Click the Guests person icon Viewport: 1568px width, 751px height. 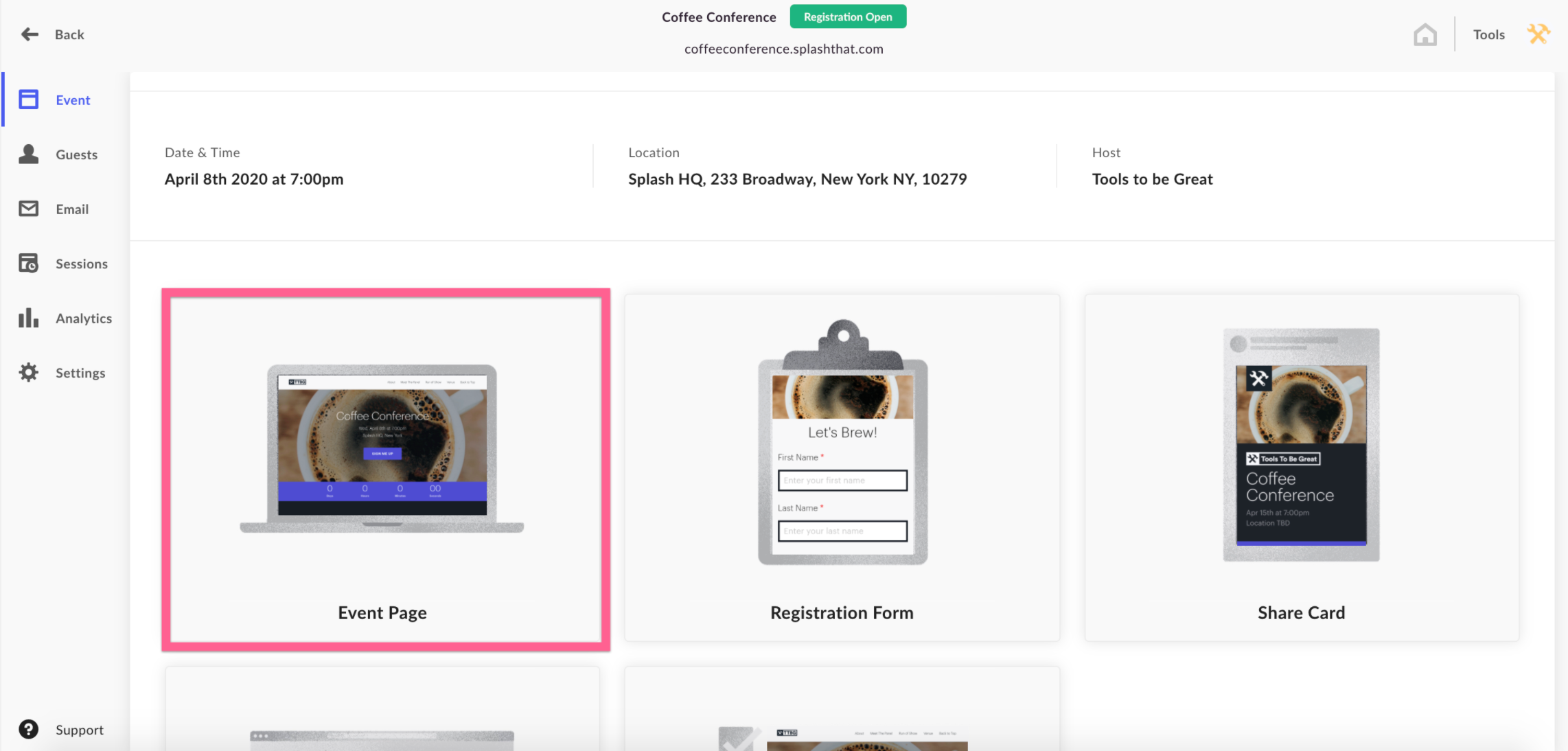click(x=28, y=154)
